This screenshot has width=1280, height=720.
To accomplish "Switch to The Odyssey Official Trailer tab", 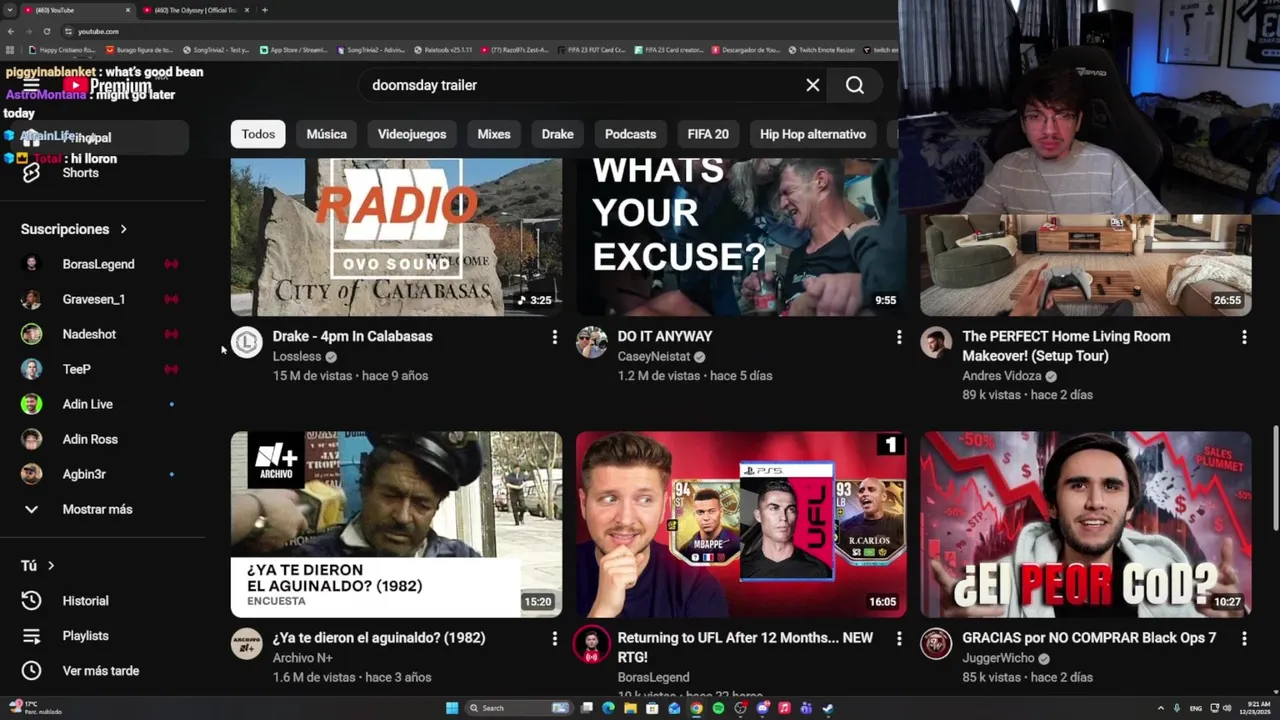I will 196,10.
